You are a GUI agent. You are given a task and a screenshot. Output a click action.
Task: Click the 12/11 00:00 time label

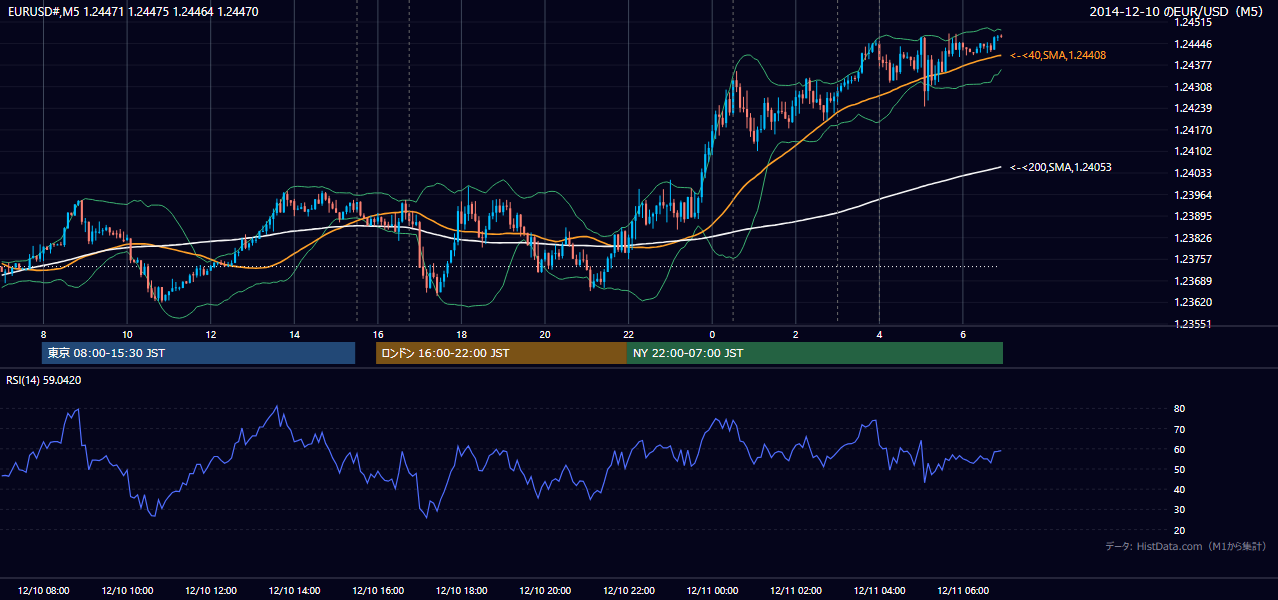[712, 591]
